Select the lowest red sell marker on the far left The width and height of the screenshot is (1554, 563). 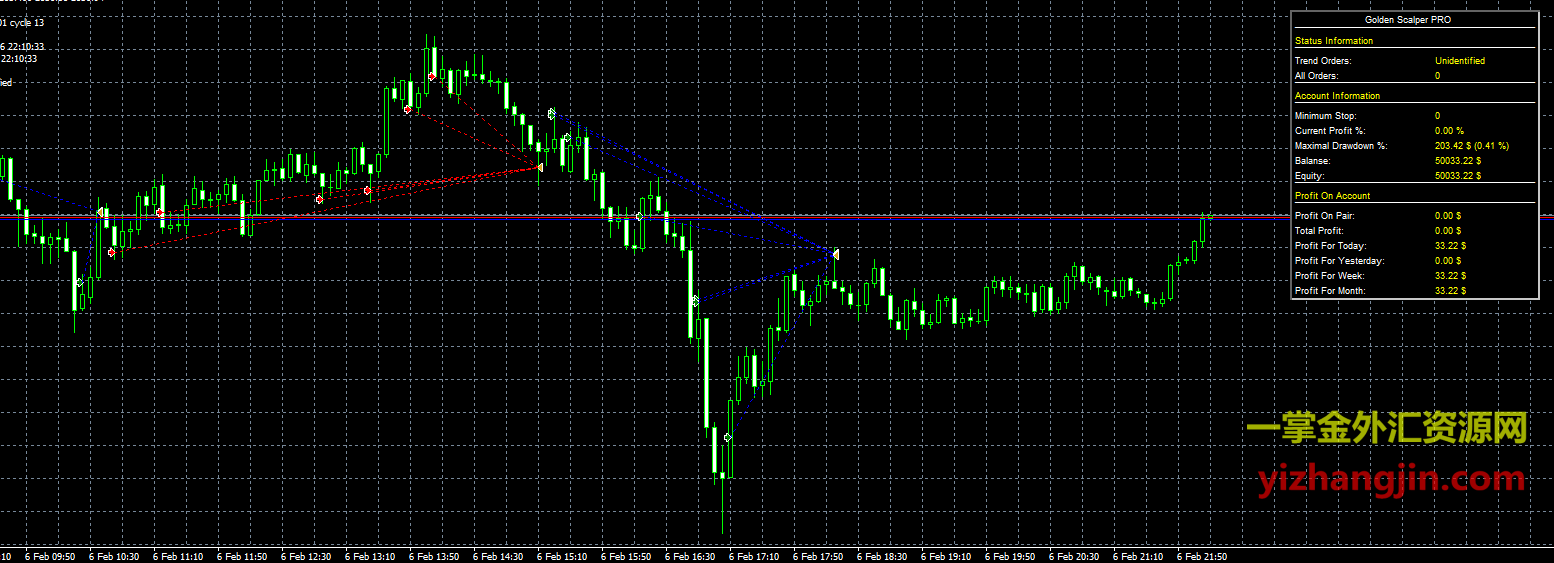click(112, 252)
